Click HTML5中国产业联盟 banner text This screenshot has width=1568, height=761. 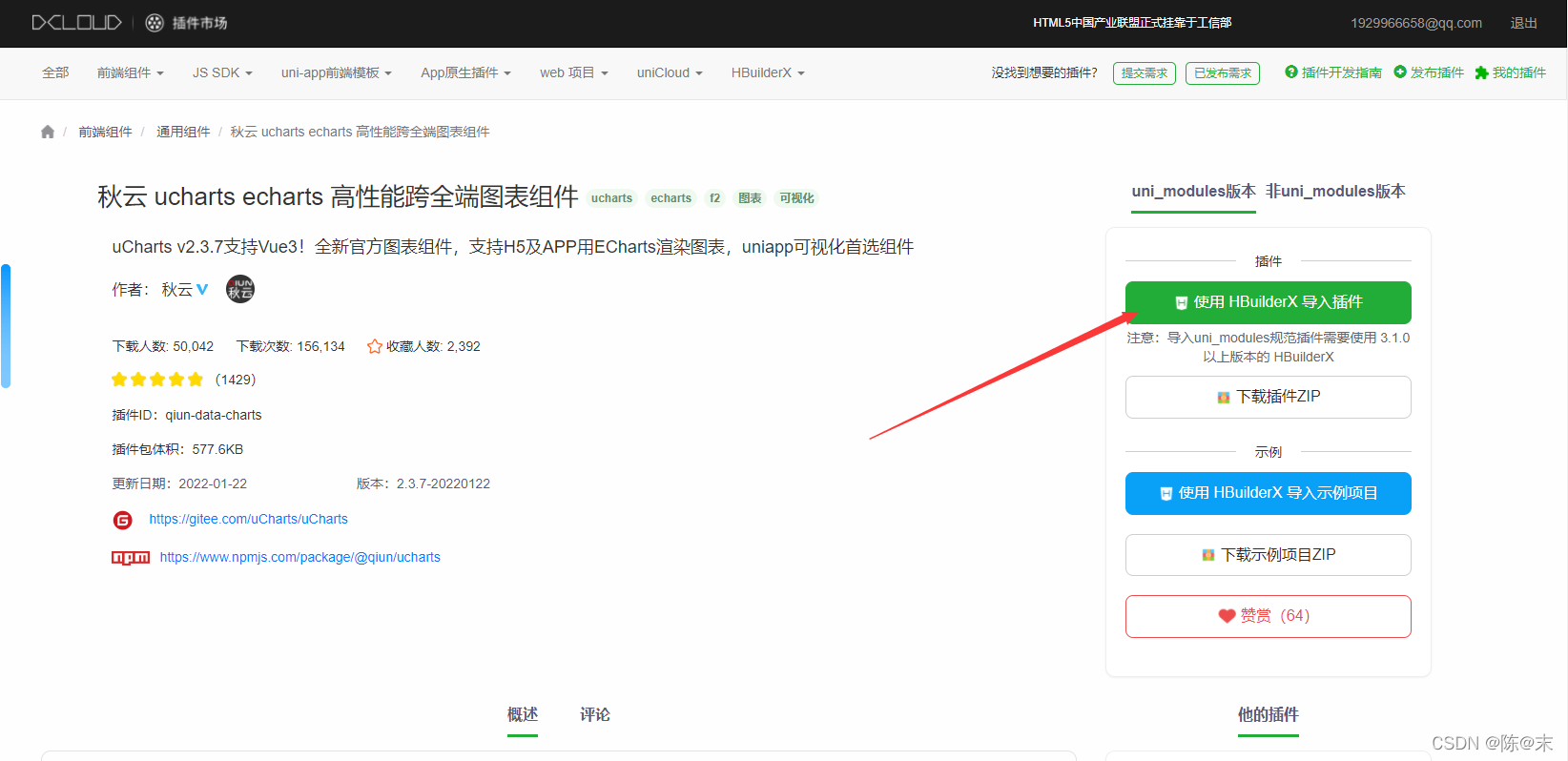coord(1132,23)
